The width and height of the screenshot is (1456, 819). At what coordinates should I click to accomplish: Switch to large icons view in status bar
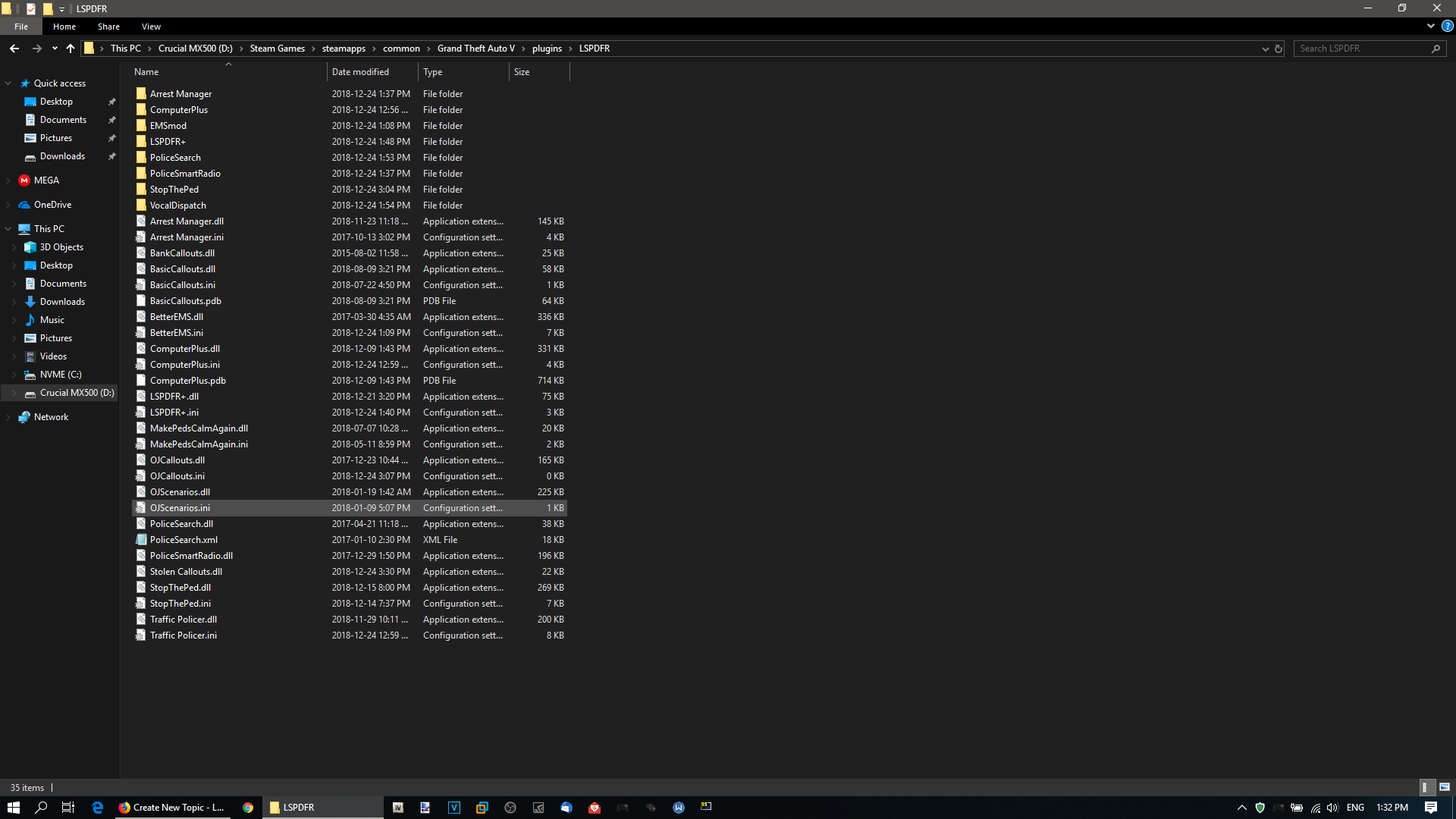(x=1444, y=787)
